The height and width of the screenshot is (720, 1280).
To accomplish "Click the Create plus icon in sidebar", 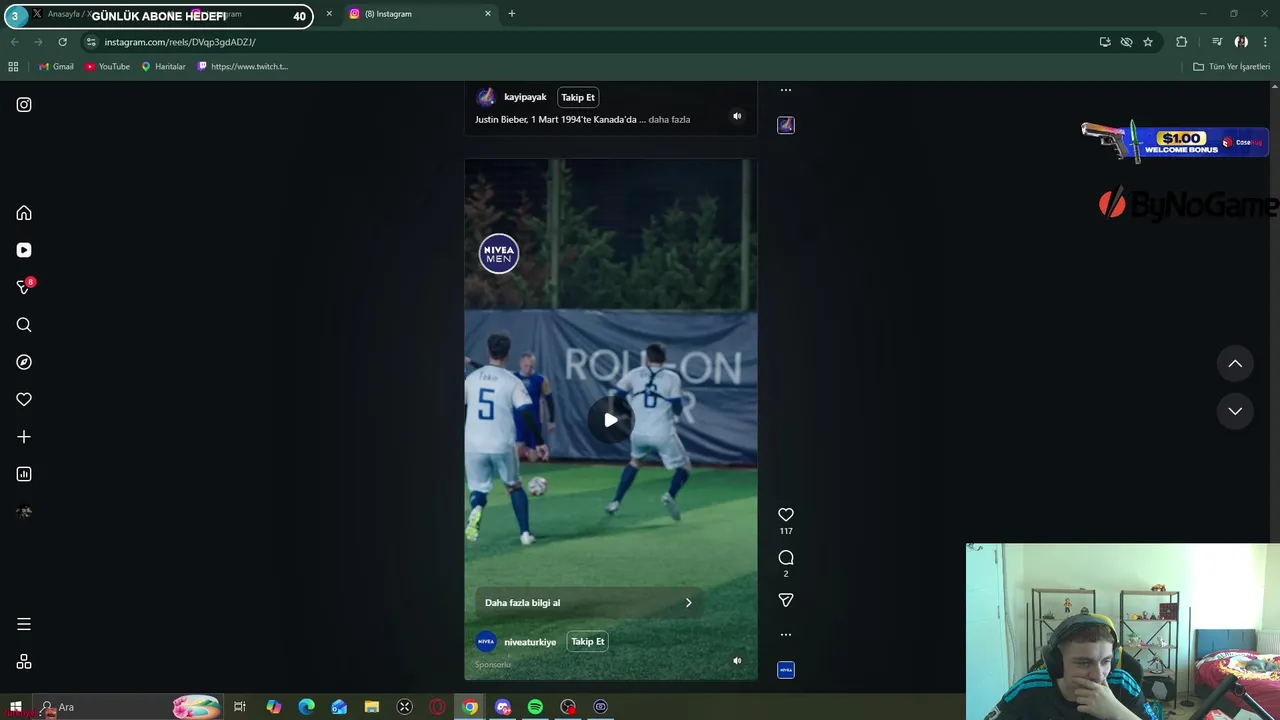I will 24,437.
